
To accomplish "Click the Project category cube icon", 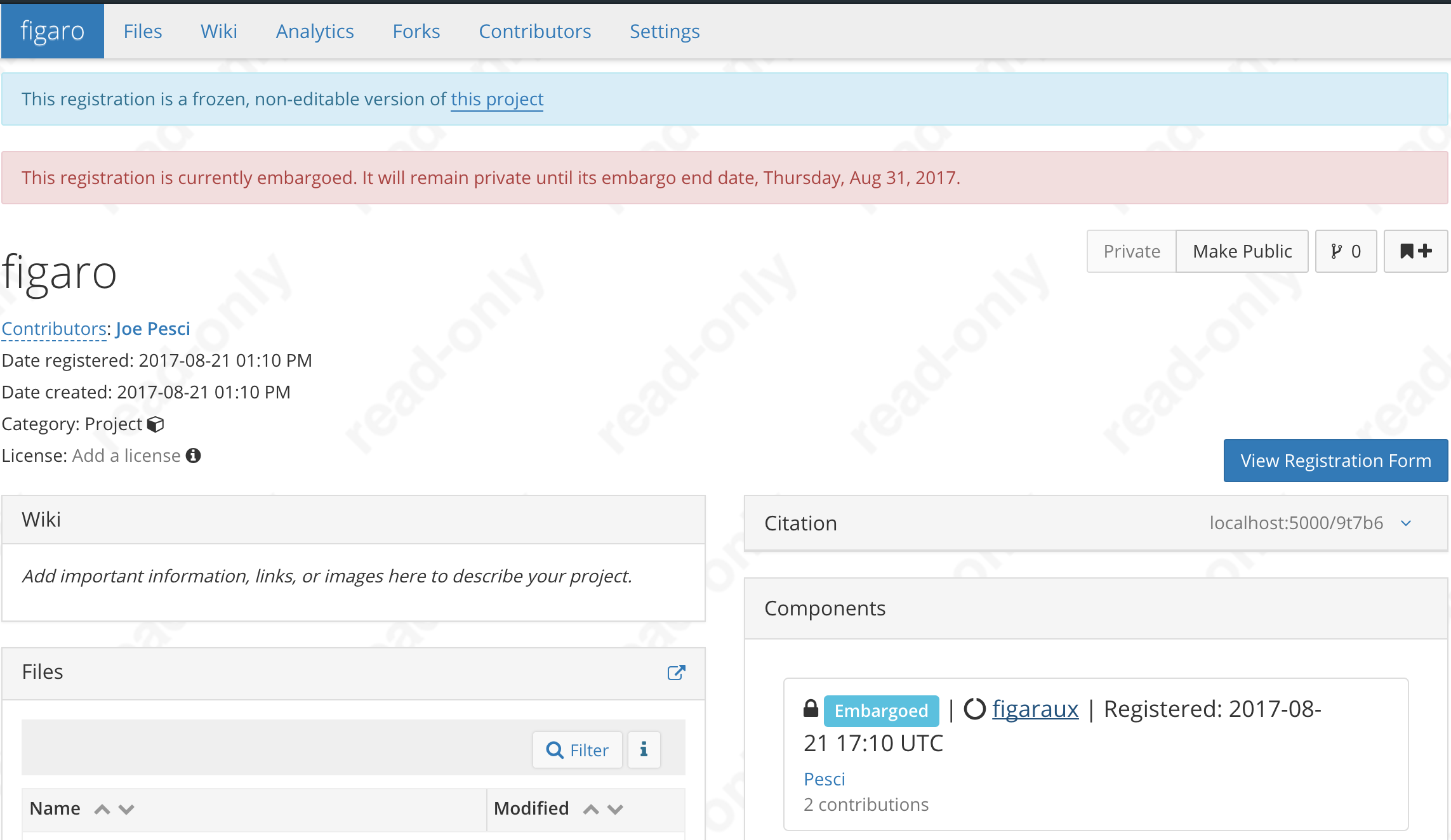I will [156, 424].
